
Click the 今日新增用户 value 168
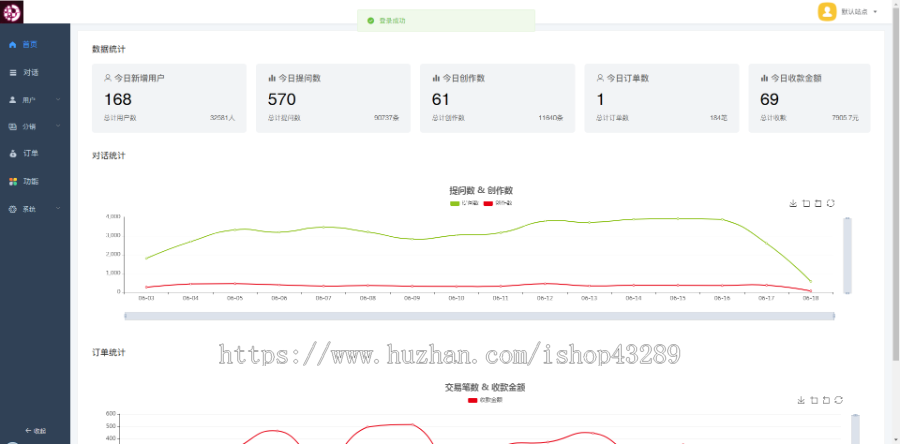(118, 99)
